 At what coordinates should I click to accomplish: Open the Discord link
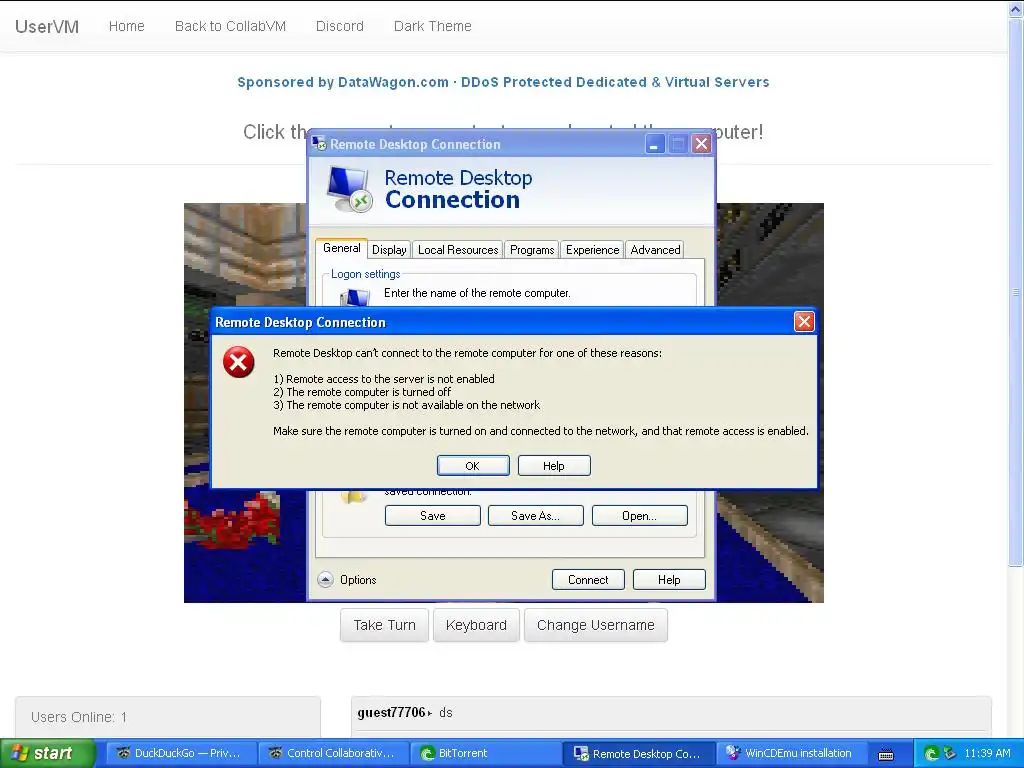tap(340, 26)
